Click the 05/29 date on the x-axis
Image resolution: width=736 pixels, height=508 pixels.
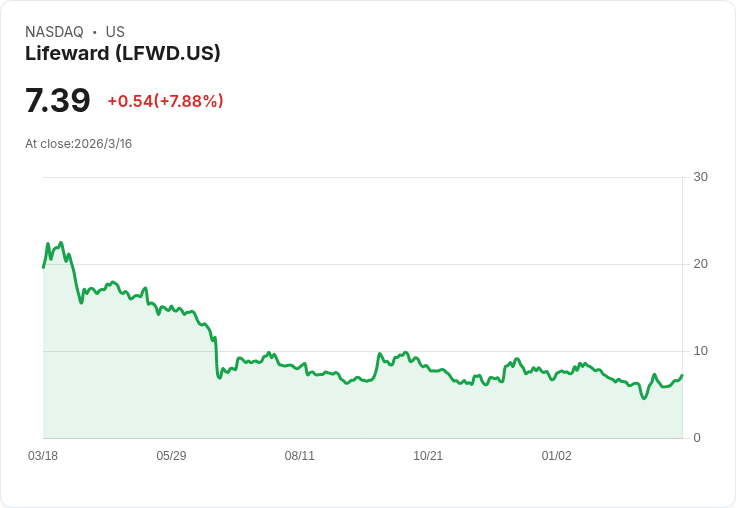171,455
